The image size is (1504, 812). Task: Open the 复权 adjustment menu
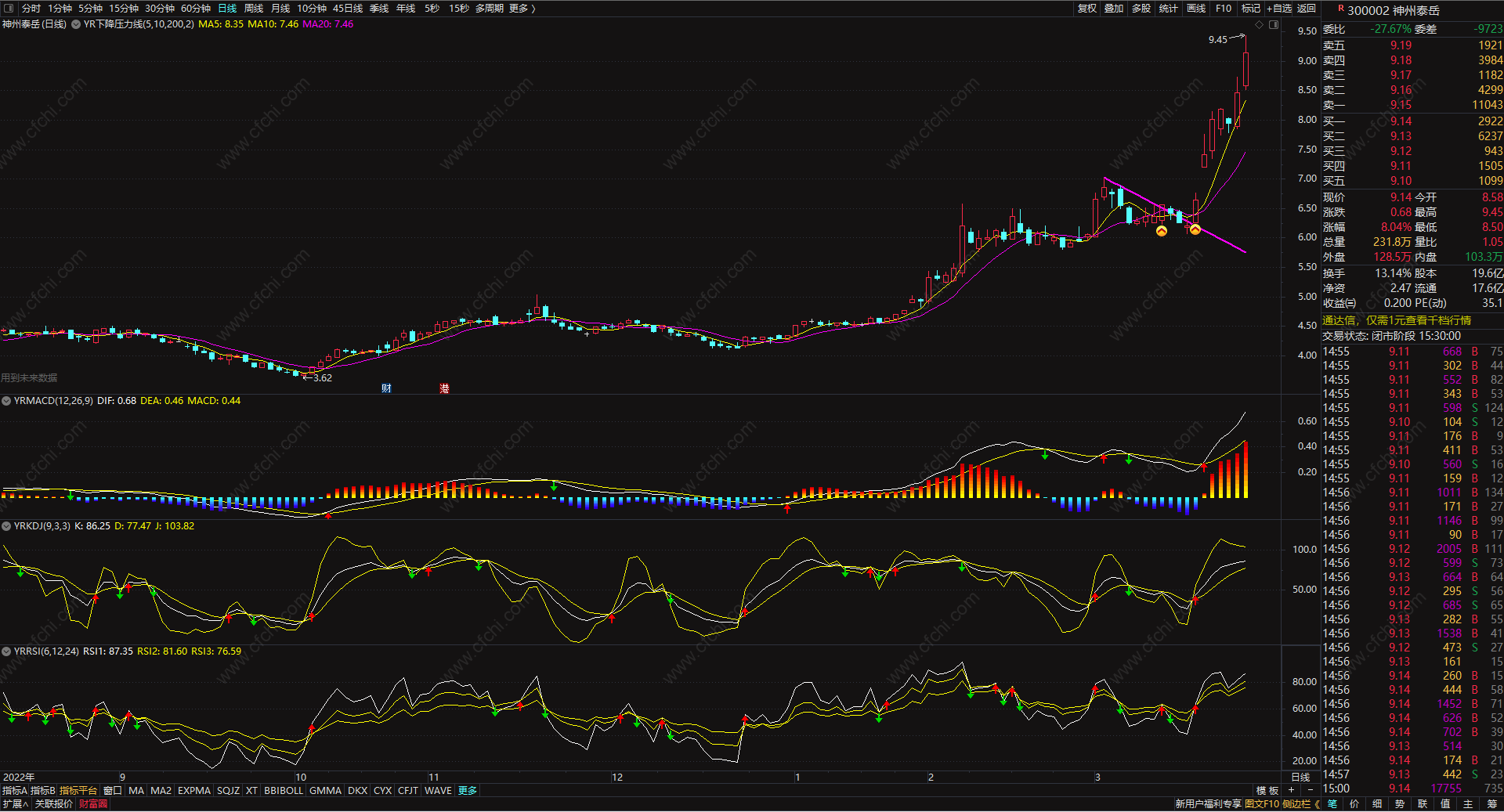click(x=1087, y=8)
